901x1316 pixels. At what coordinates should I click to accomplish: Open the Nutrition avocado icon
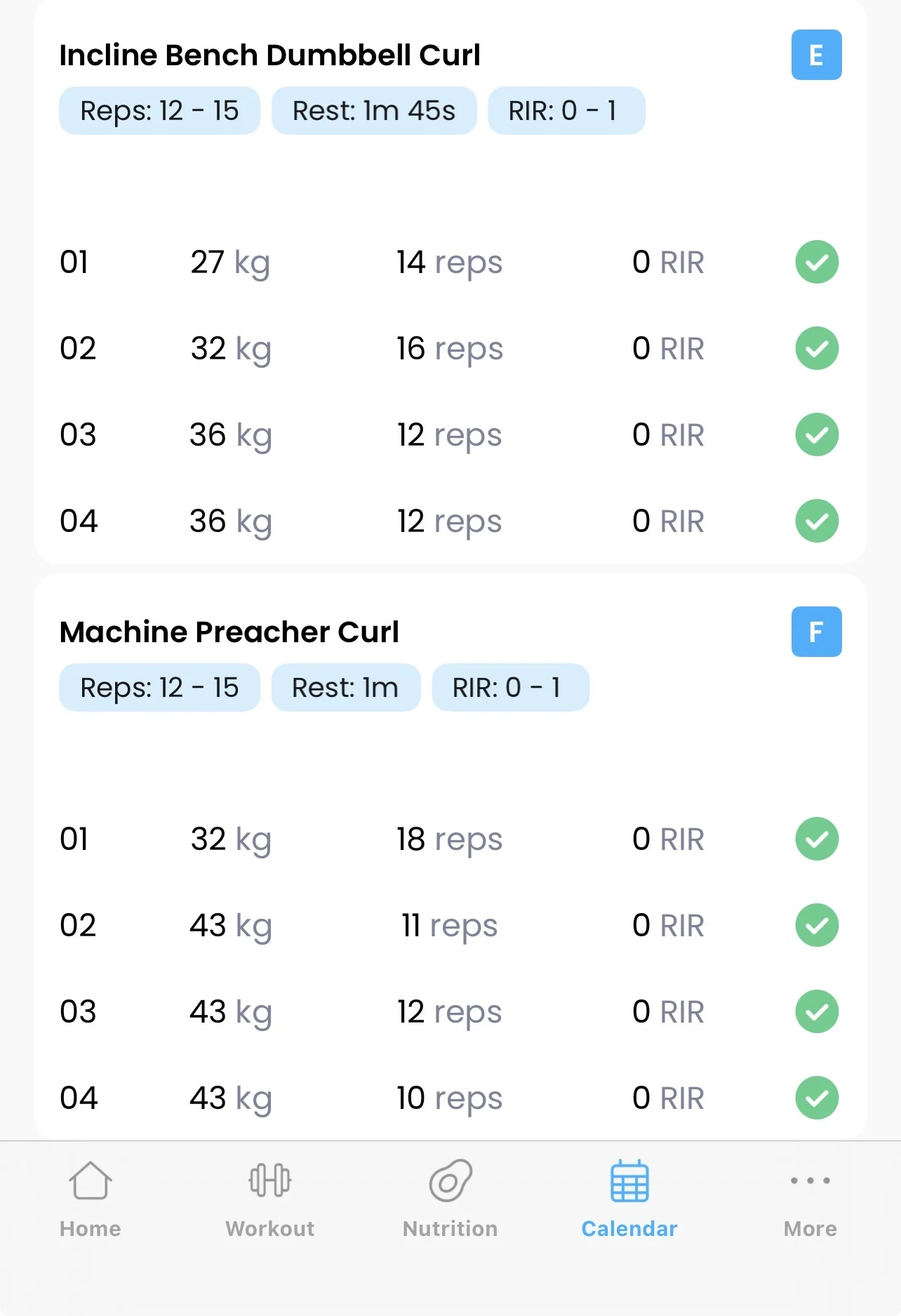tap(451, 1181)
